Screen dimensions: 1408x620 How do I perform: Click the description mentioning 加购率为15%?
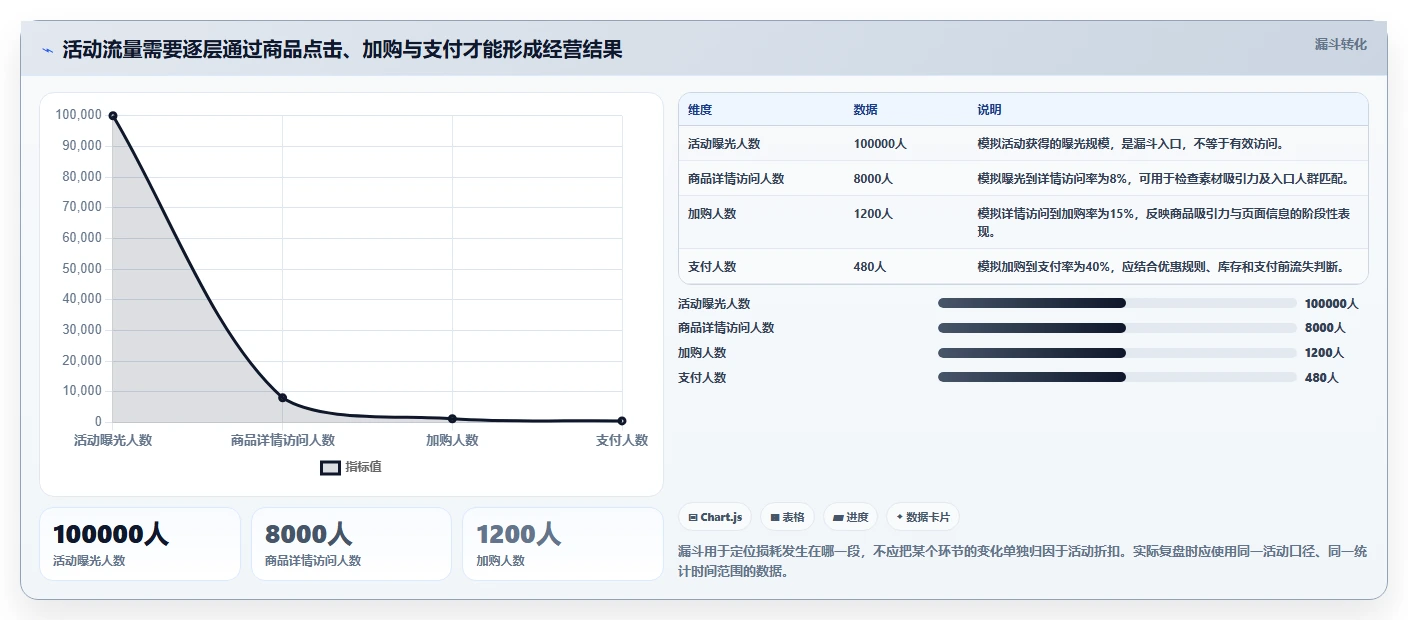coord(1164,223)
